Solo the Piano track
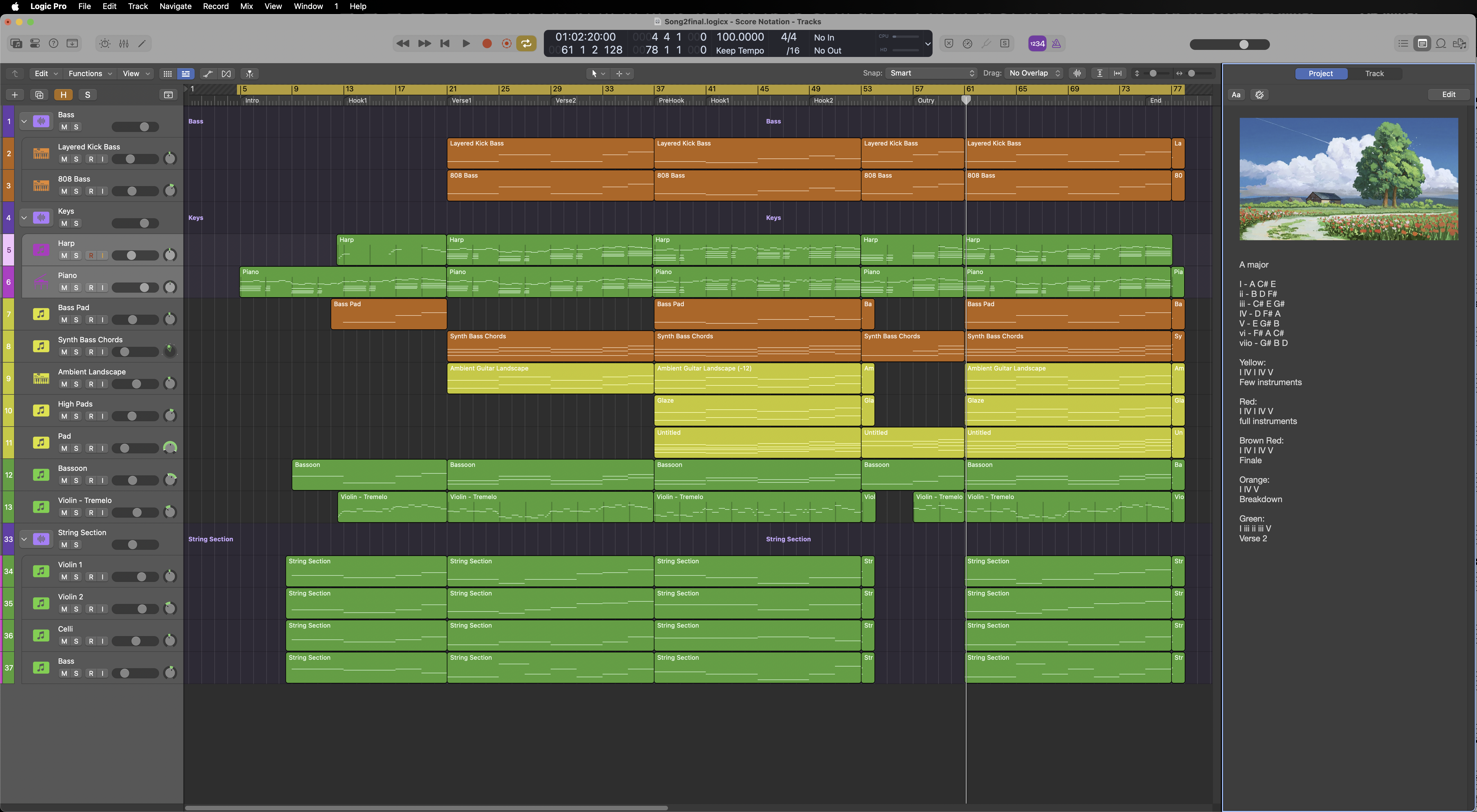The width and height of the screenshot is (1477, 812). [76, 288]
